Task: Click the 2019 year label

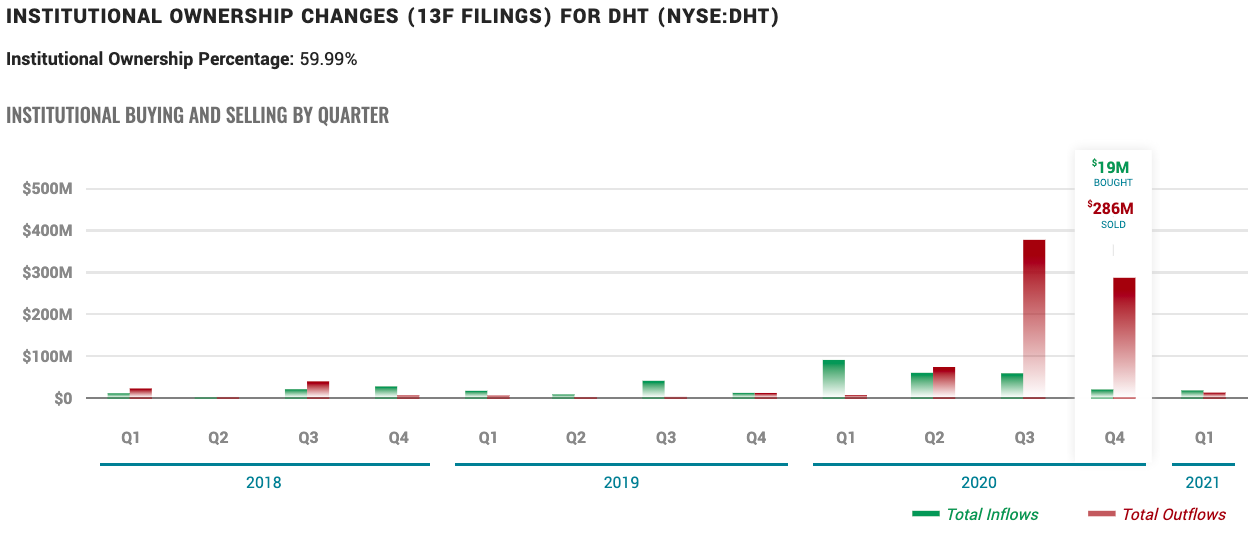Action: [621, 482]
